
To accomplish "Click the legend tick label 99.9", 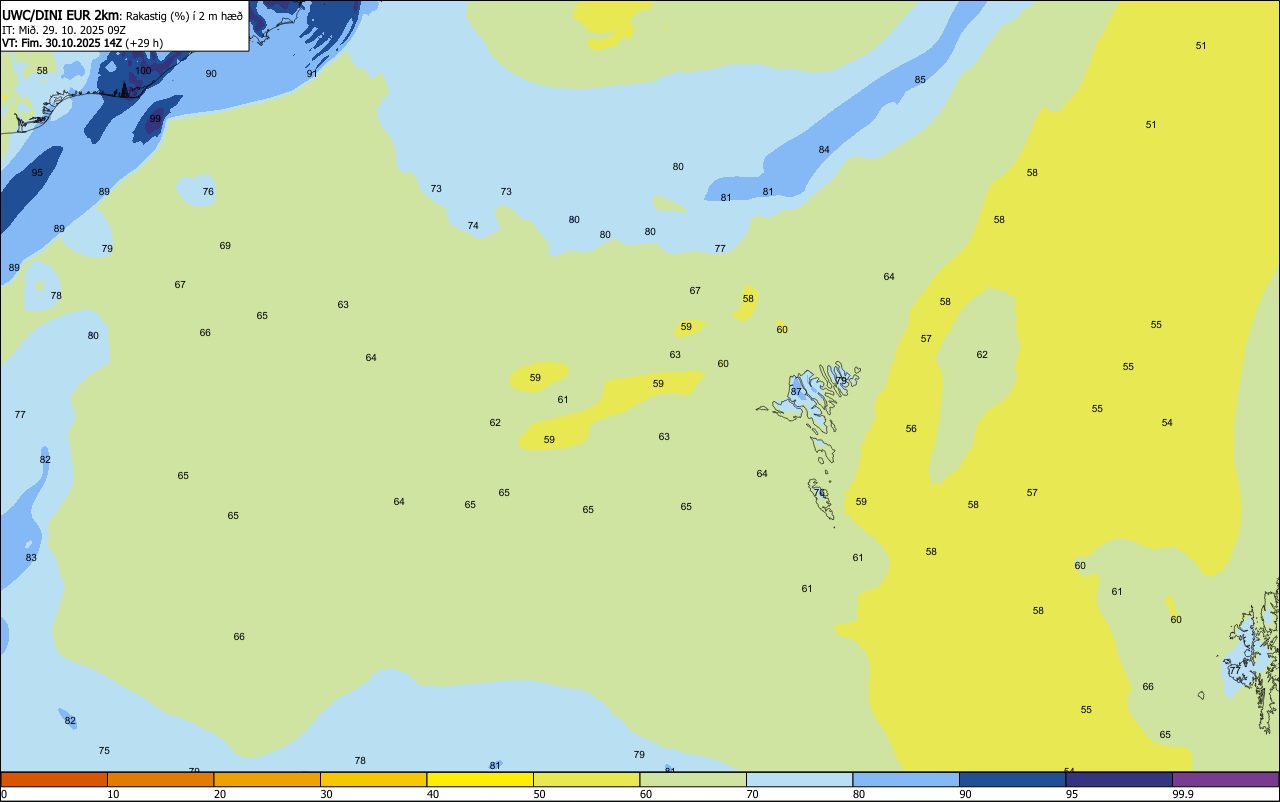I will coord(1183,794).
